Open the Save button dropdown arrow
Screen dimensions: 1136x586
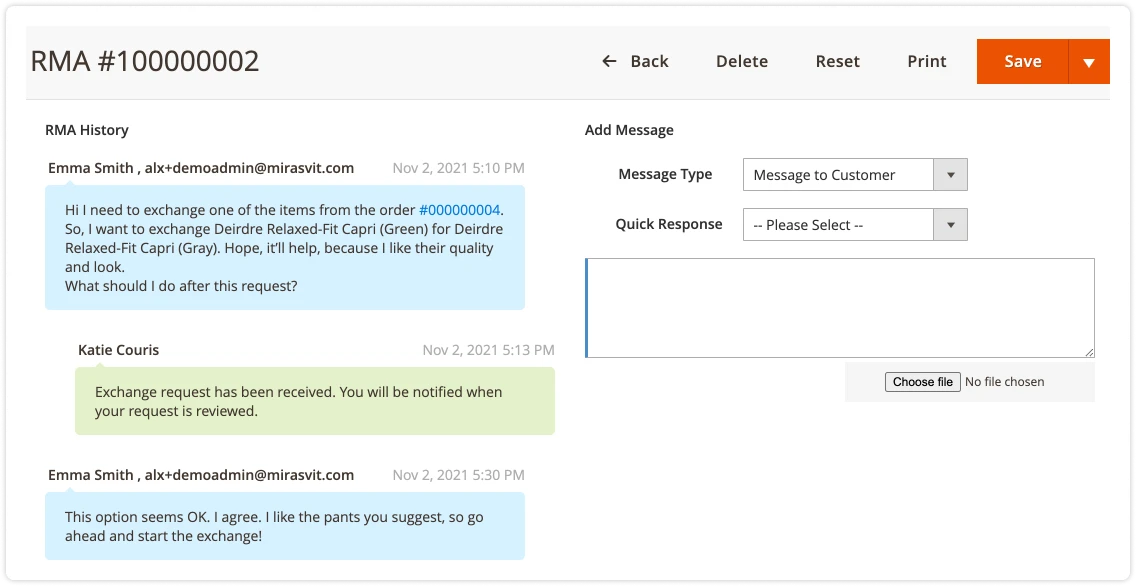(x=1089, y=61)
